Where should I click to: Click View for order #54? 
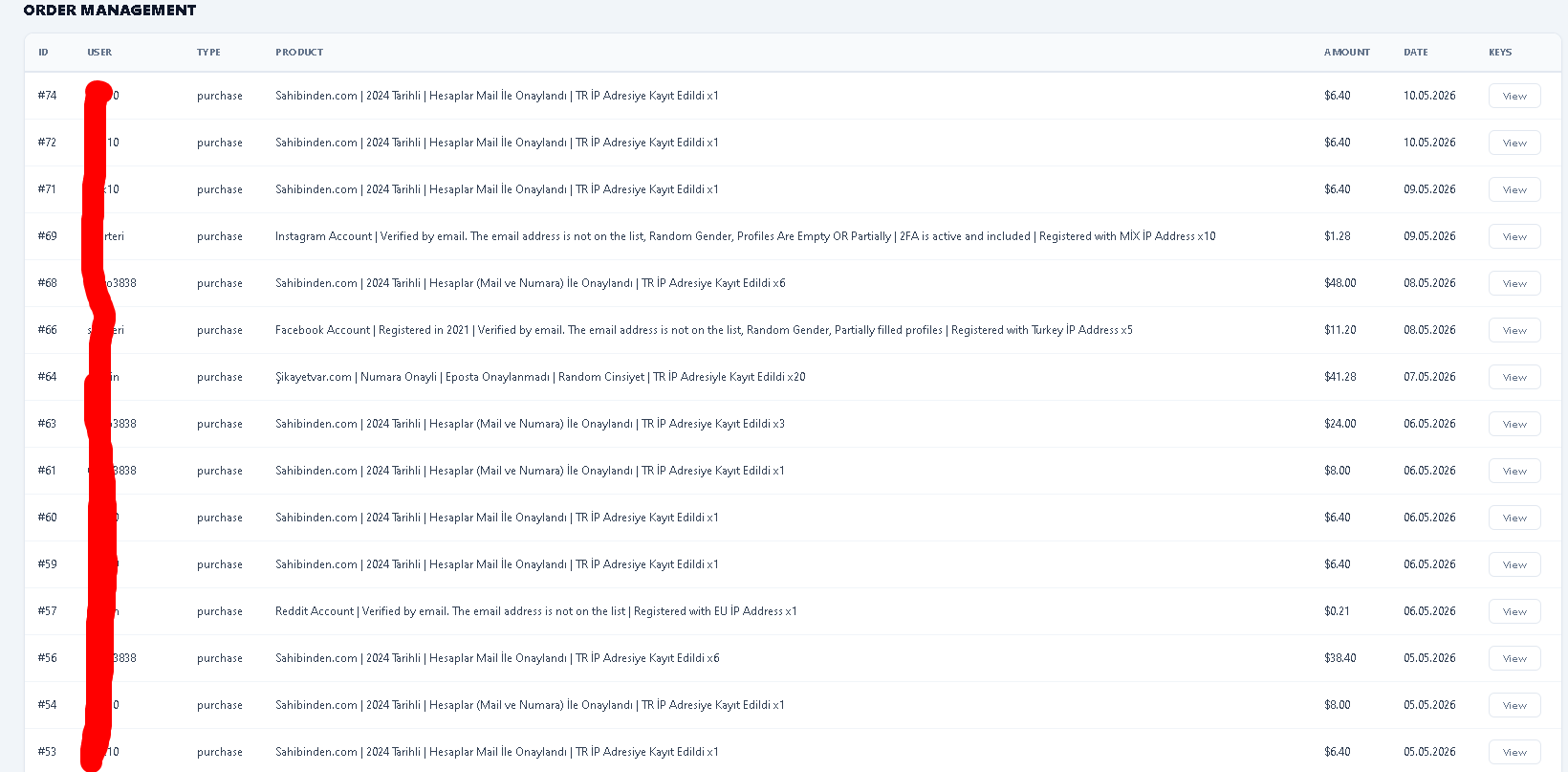click(x=1514, y=705)
